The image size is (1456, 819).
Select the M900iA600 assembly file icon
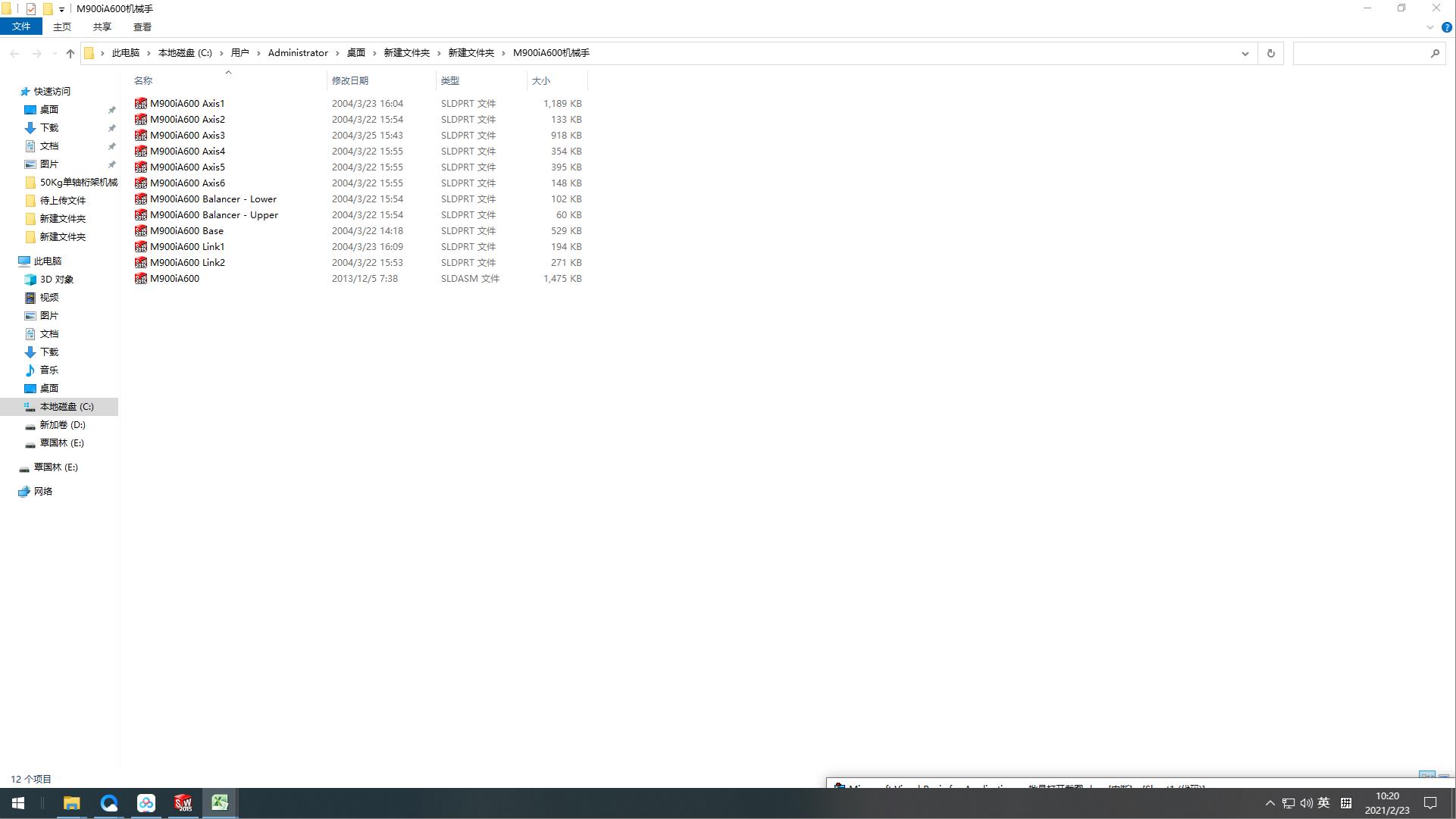(x=141, y=279)
